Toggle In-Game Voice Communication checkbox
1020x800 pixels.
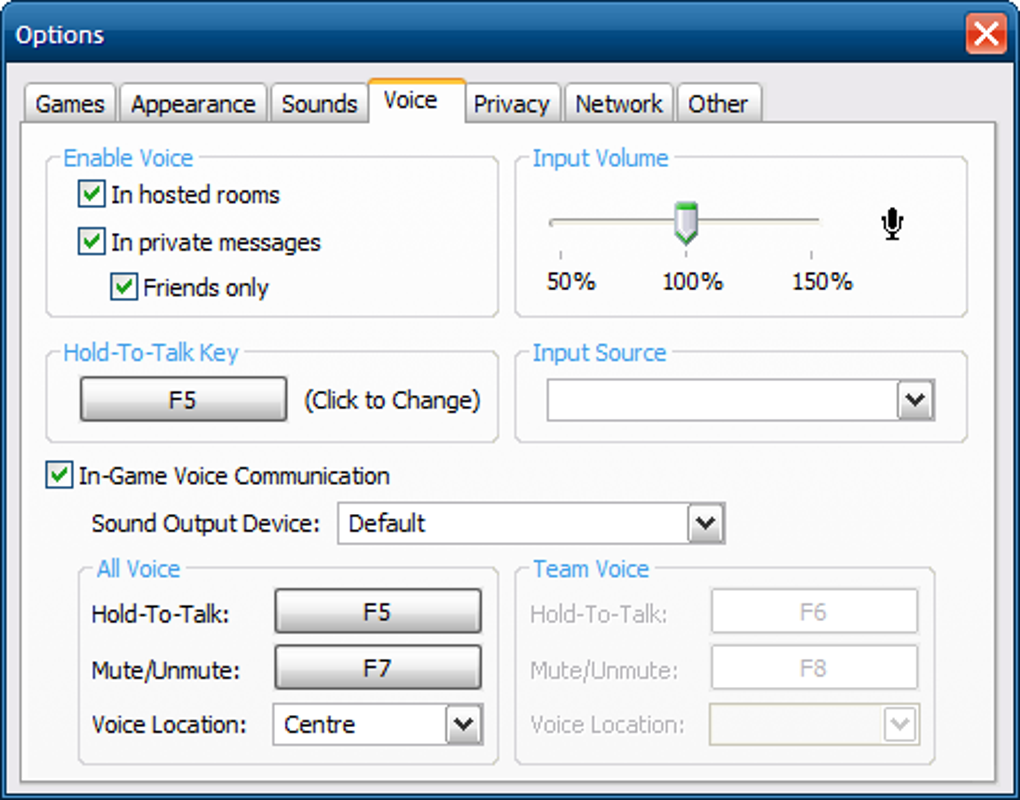tap(59, 475)
